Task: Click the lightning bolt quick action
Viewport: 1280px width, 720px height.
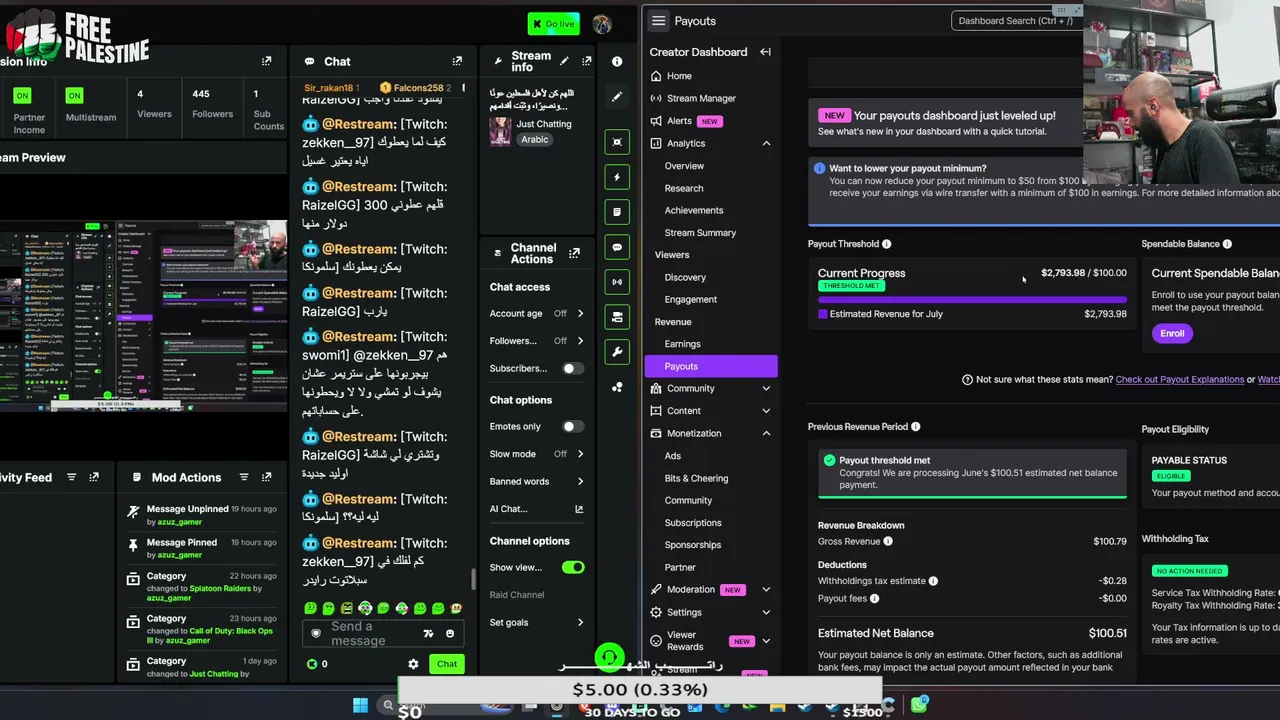Action: (x=617, y=177)
